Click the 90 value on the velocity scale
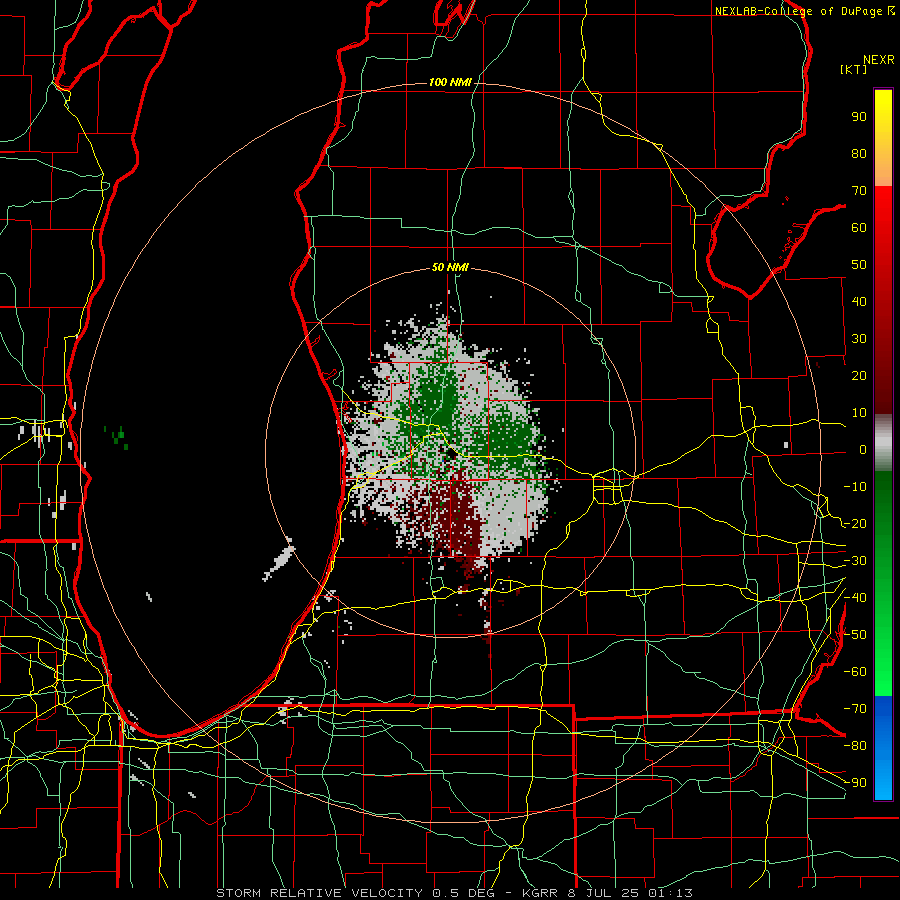The width and height of the screenshot is (900, 900). click(859, 117)
